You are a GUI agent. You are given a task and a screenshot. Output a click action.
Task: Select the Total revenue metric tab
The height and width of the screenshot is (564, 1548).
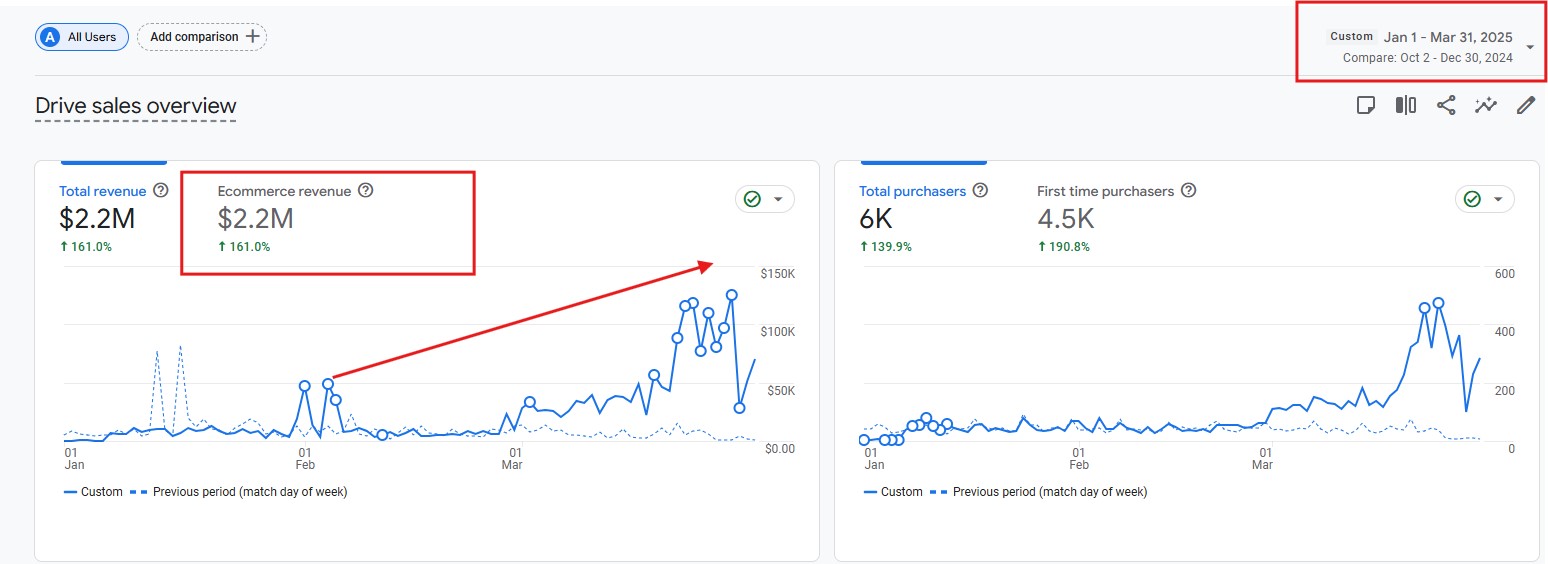pyautogui.click(x=113, y=217)
